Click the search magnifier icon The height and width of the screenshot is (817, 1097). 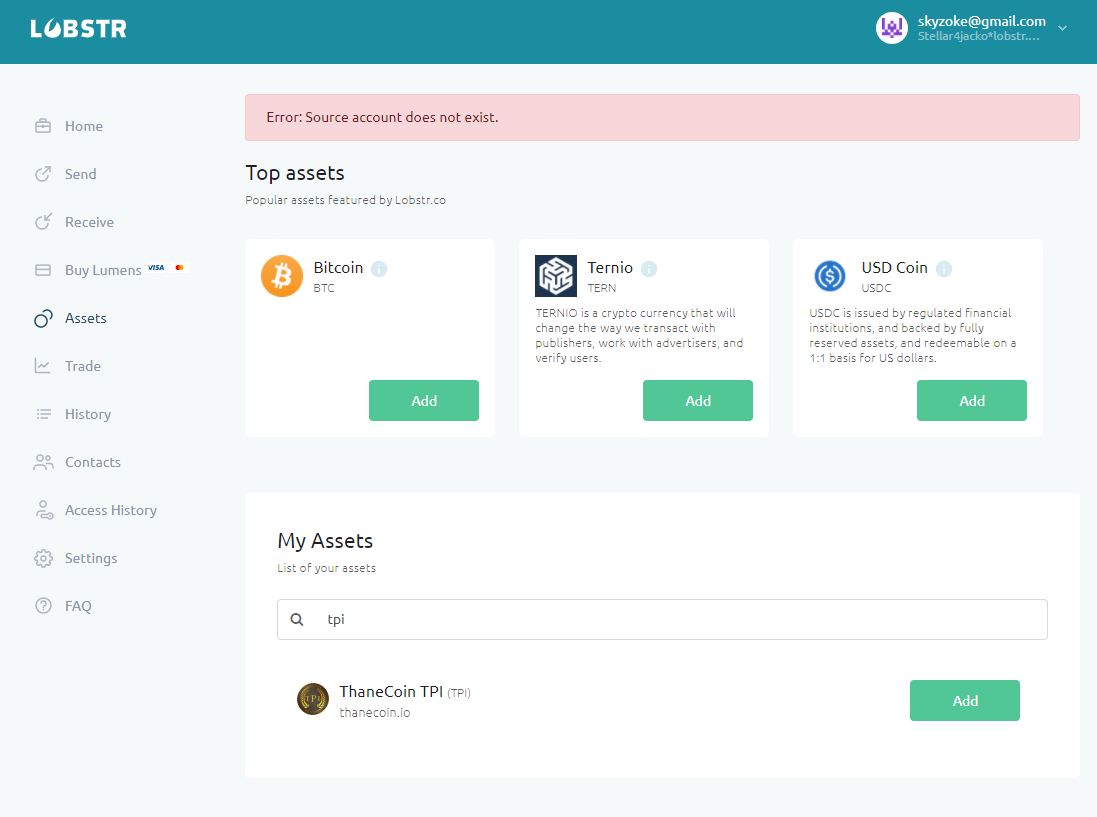tap(297, 619)
